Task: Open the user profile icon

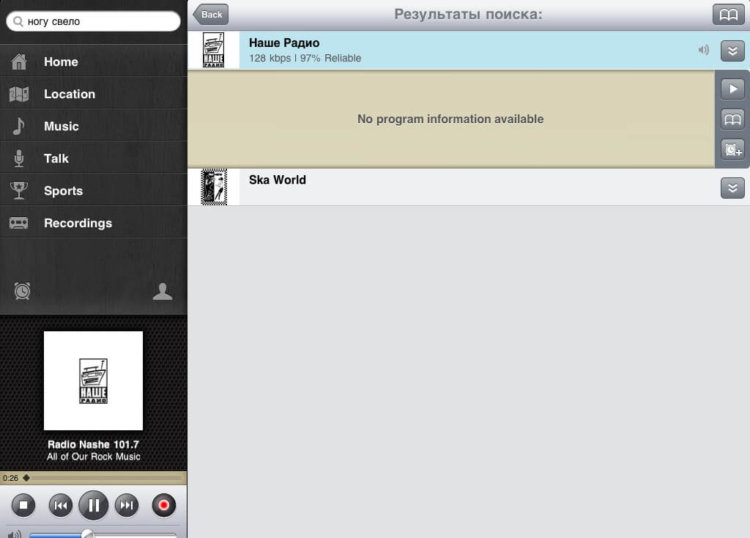Action: (x=162, y=291)
